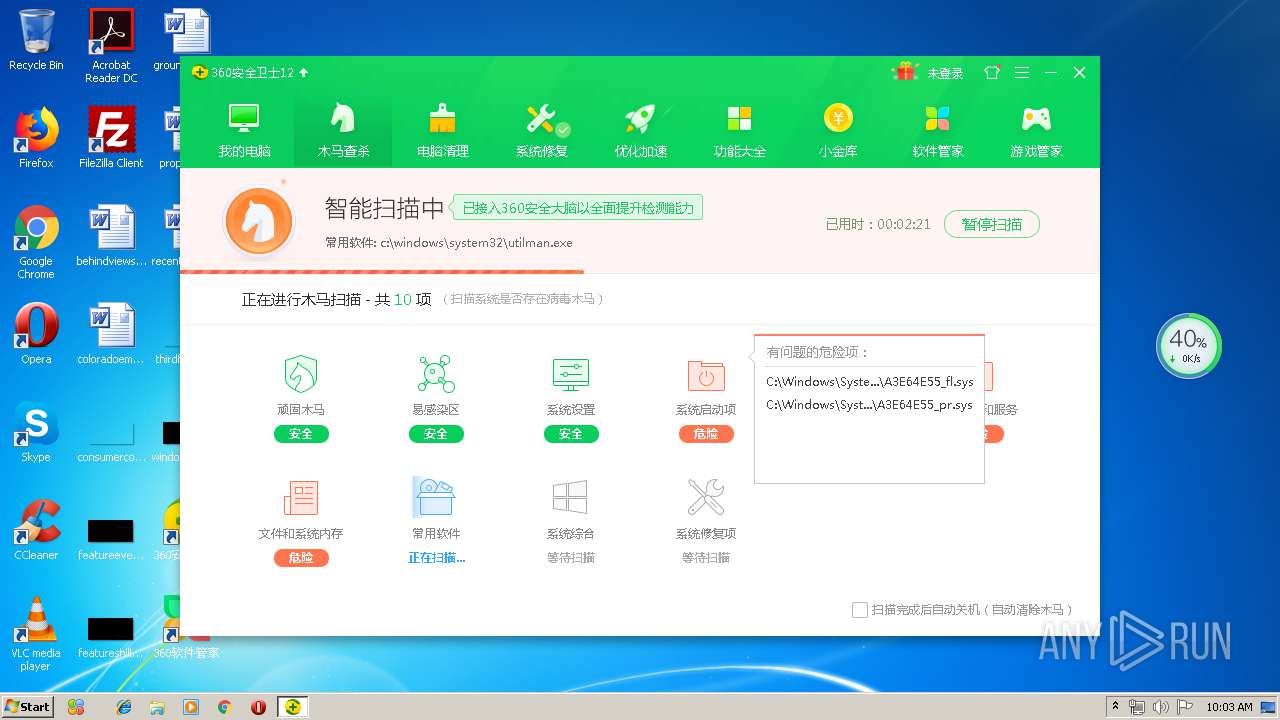The height and width of the screenshot is (720, 1280).
Task: Select the 文件和系统内存 document icon
Action: pyautogui.click(x=301, y=497)
